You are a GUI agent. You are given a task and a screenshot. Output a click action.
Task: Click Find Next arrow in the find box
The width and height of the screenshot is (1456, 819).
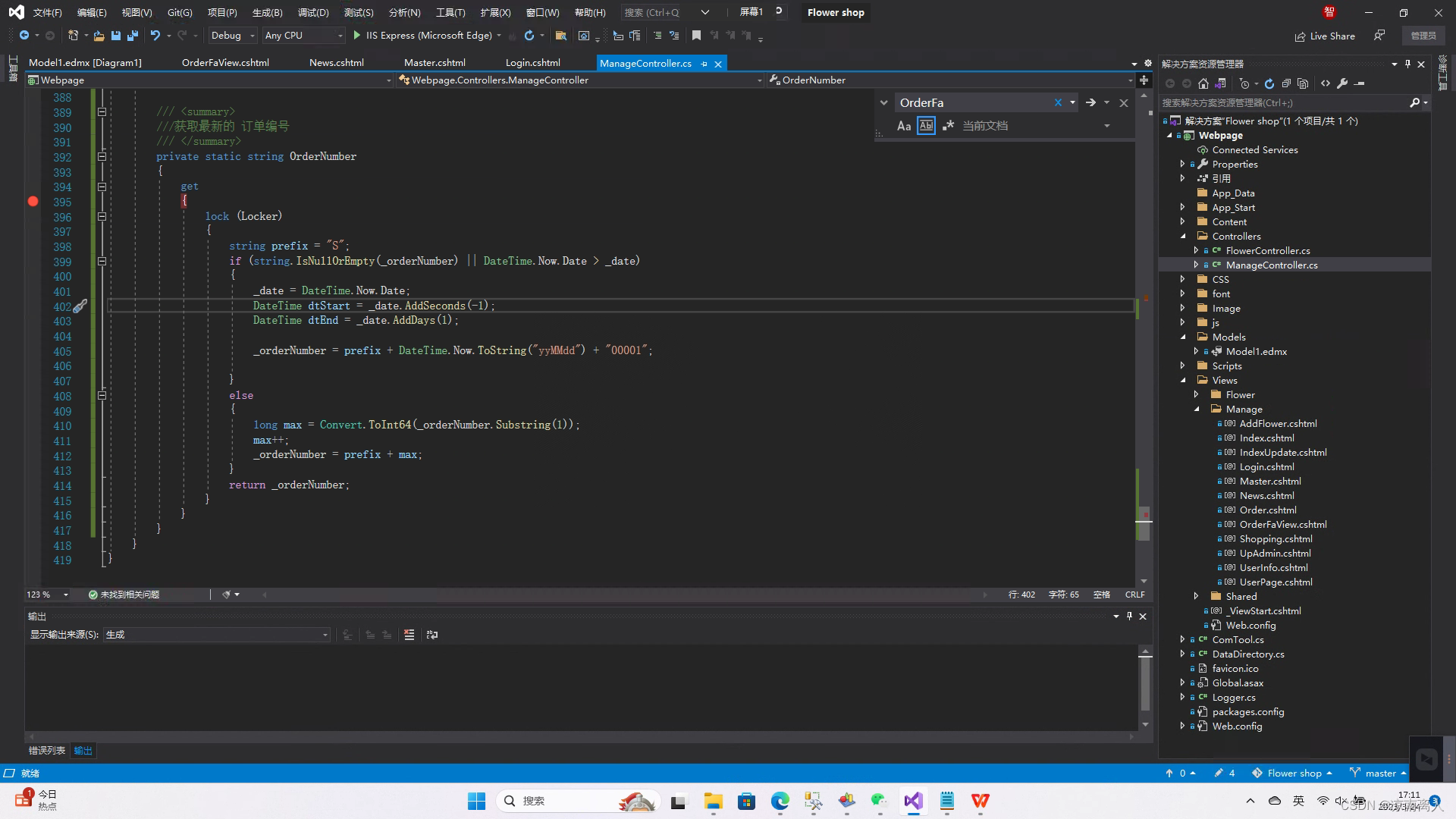coord(1090,102)
